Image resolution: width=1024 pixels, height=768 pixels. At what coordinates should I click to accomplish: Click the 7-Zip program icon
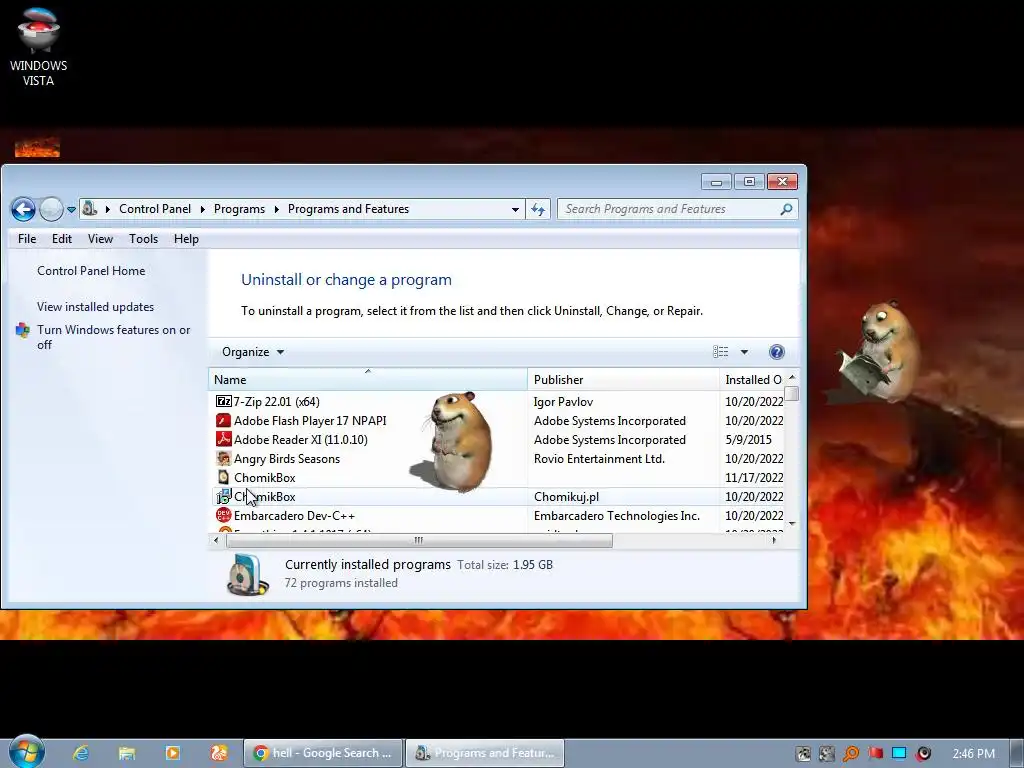click(223, 401)
